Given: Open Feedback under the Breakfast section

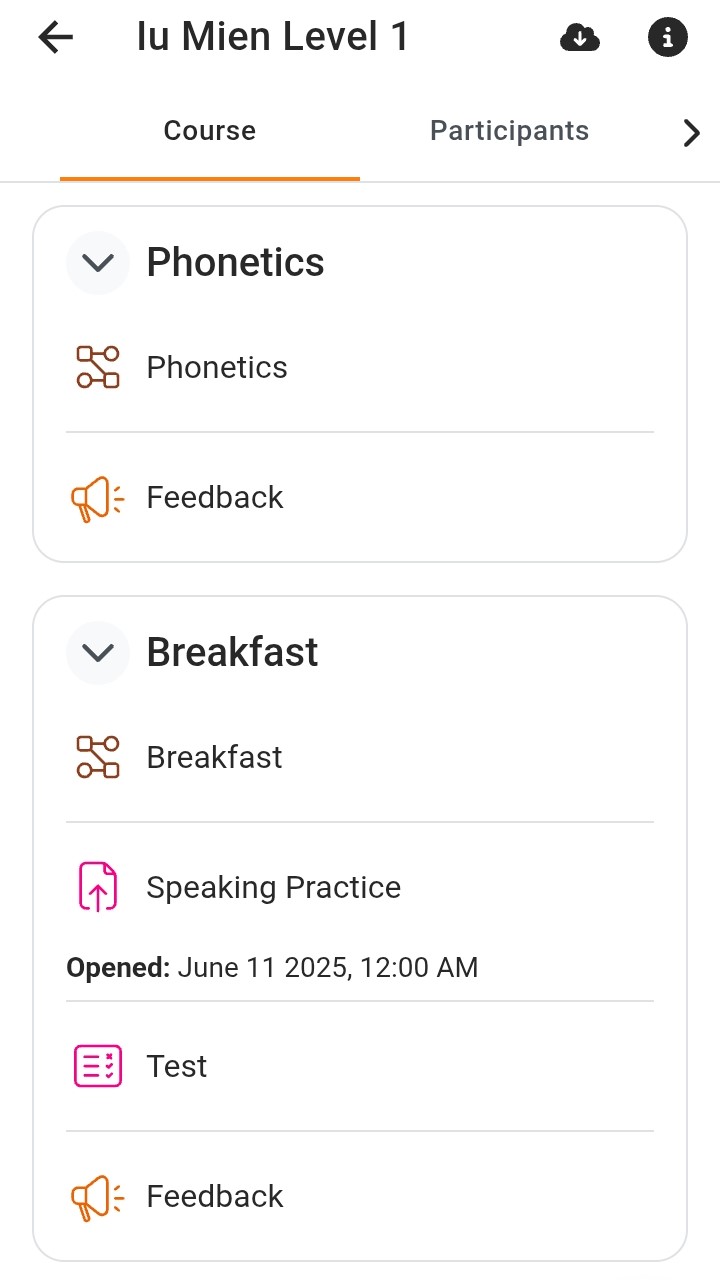Looking at the screenshot, I should click(215, 1197).
